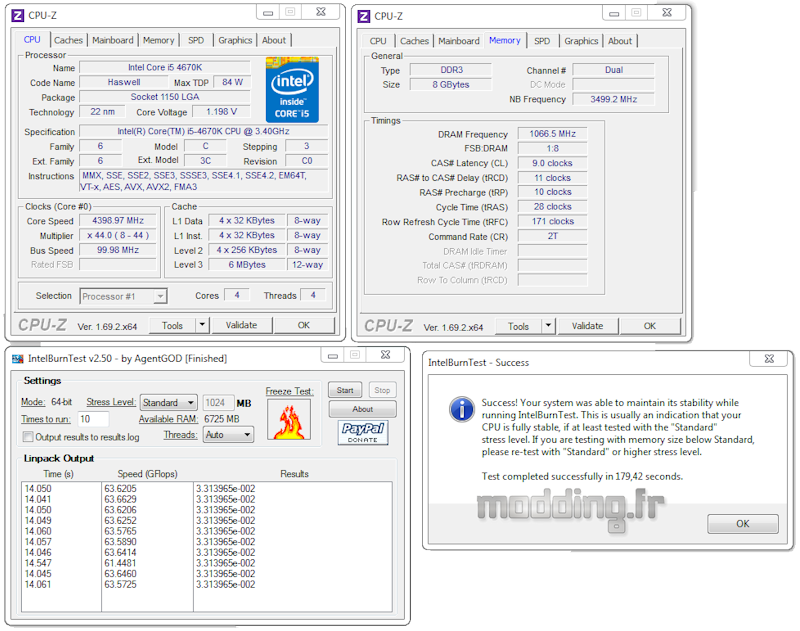Image resolution: width=800 pixels, height=631 pixels.
Task: Open Caches tab in right CPU-Z window
Action: pyautogui.click(x=414, y=41)
